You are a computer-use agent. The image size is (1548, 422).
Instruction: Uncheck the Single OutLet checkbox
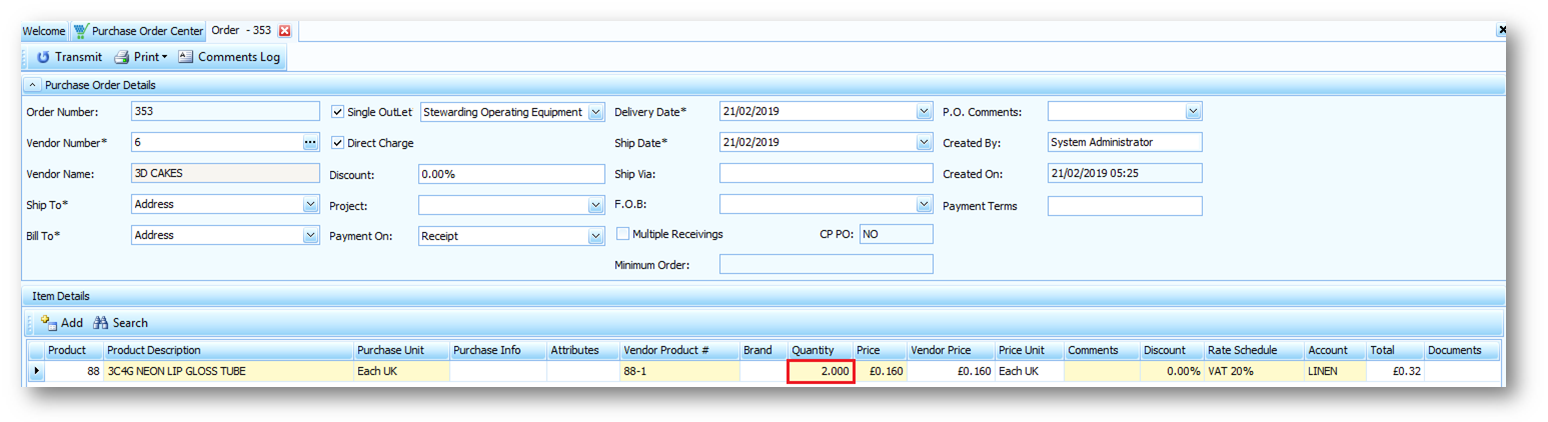(x=337, y=112)
